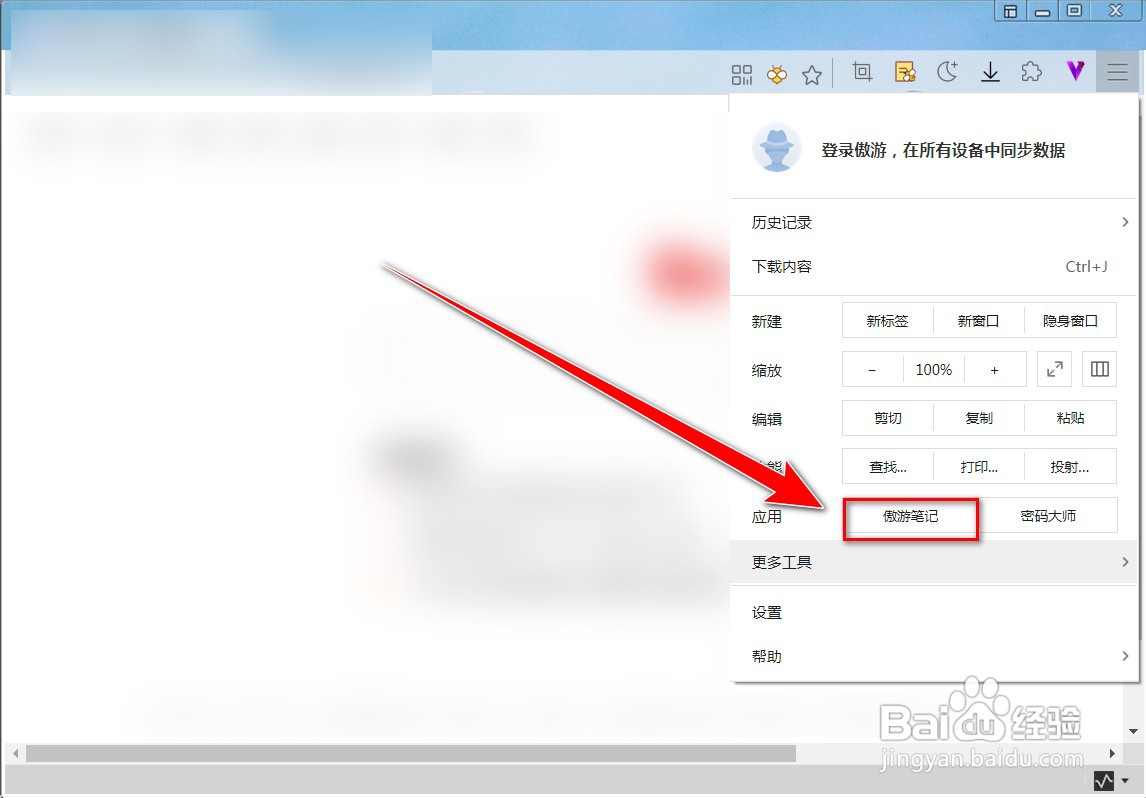This screenshot has width=1146, height=798.
Task: Open the 密码大师 app
Action: click(1048, 516)
